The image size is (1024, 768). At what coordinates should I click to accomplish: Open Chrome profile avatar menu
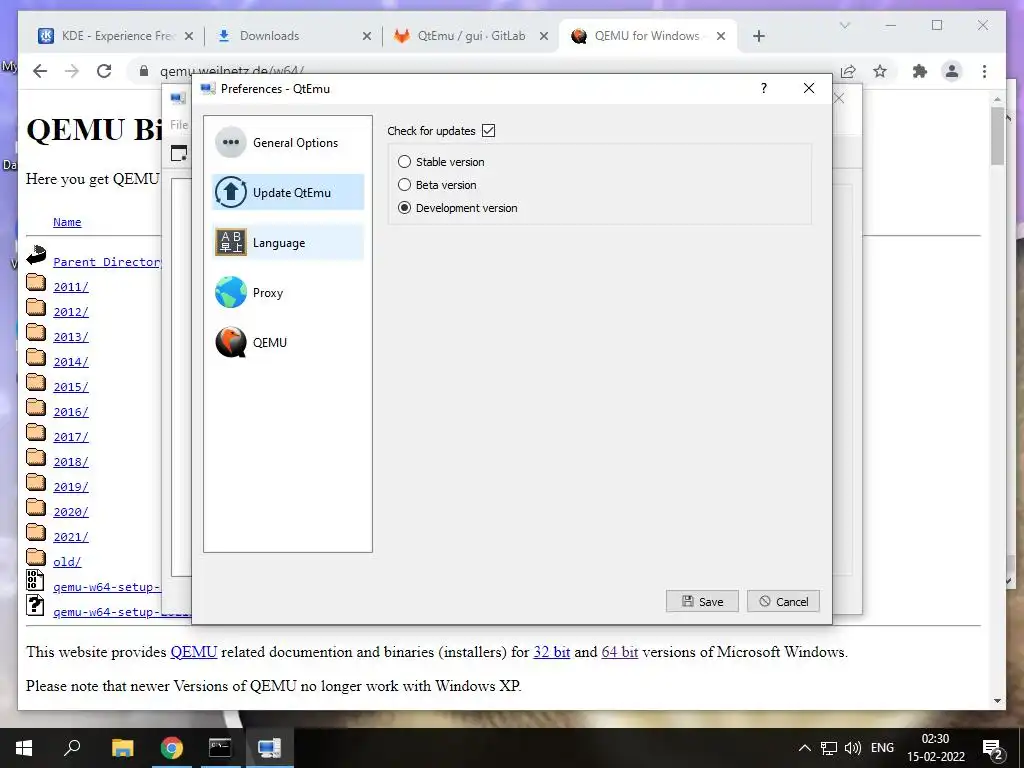952,71
